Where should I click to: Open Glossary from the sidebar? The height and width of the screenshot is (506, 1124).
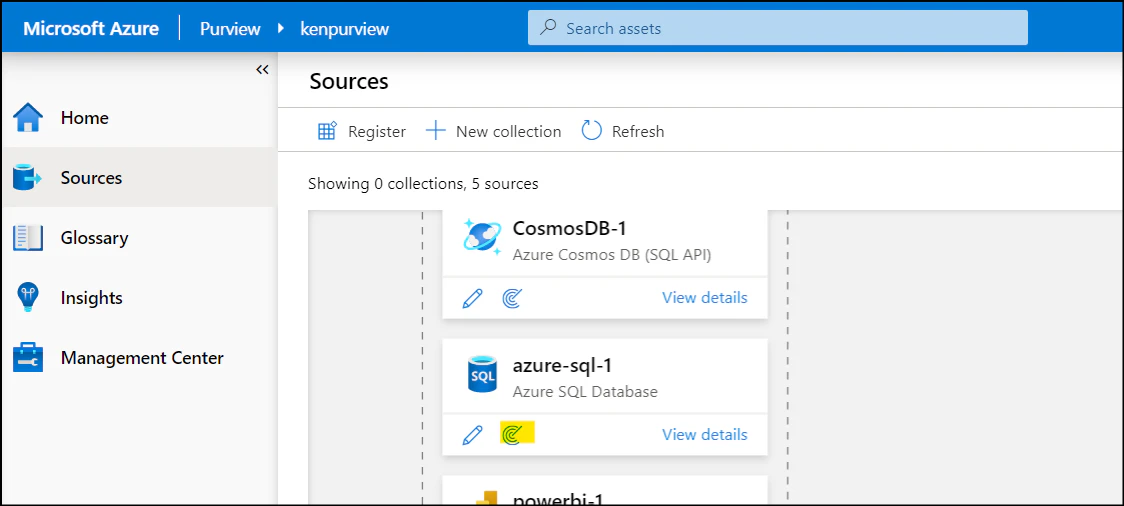[138, 238]
